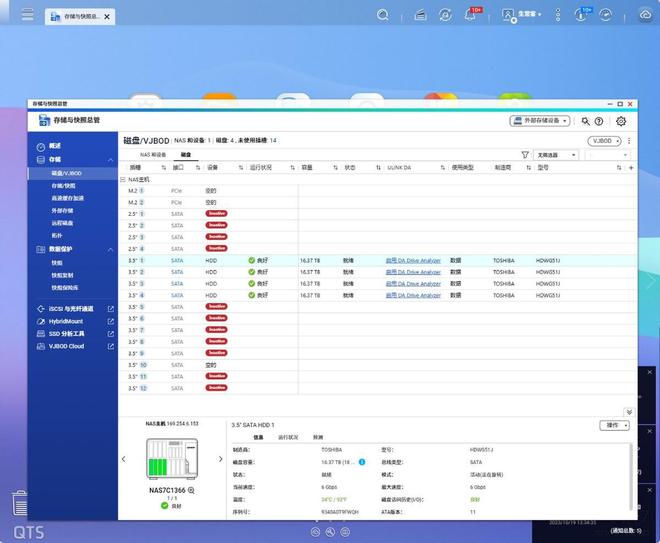This screenshot has height=543, width=660.
Task: Open storage manager settings gear icon
Action: (621, 121)
